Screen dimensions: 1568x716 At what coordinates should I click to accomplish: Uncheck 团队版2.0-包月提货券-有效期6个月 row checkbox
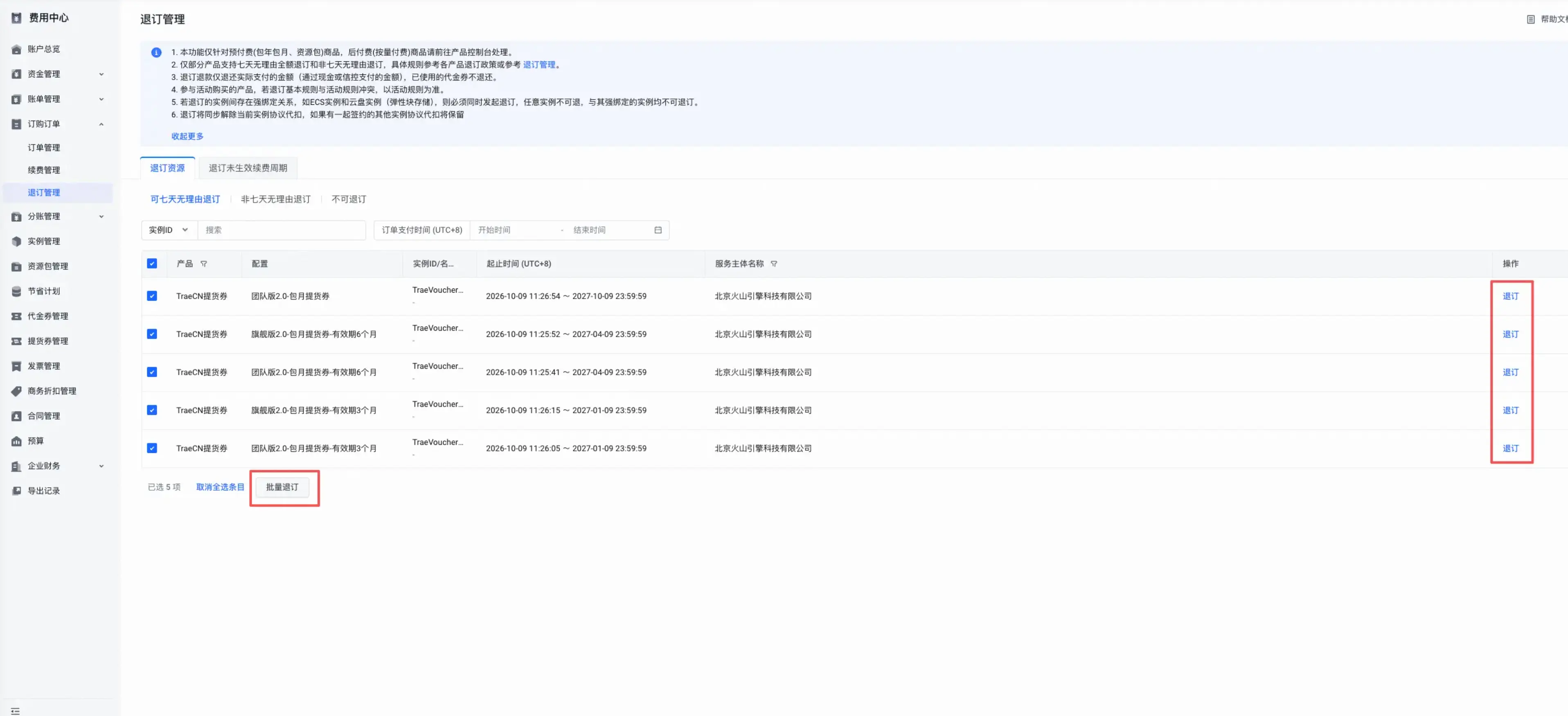tap(152, 372)
